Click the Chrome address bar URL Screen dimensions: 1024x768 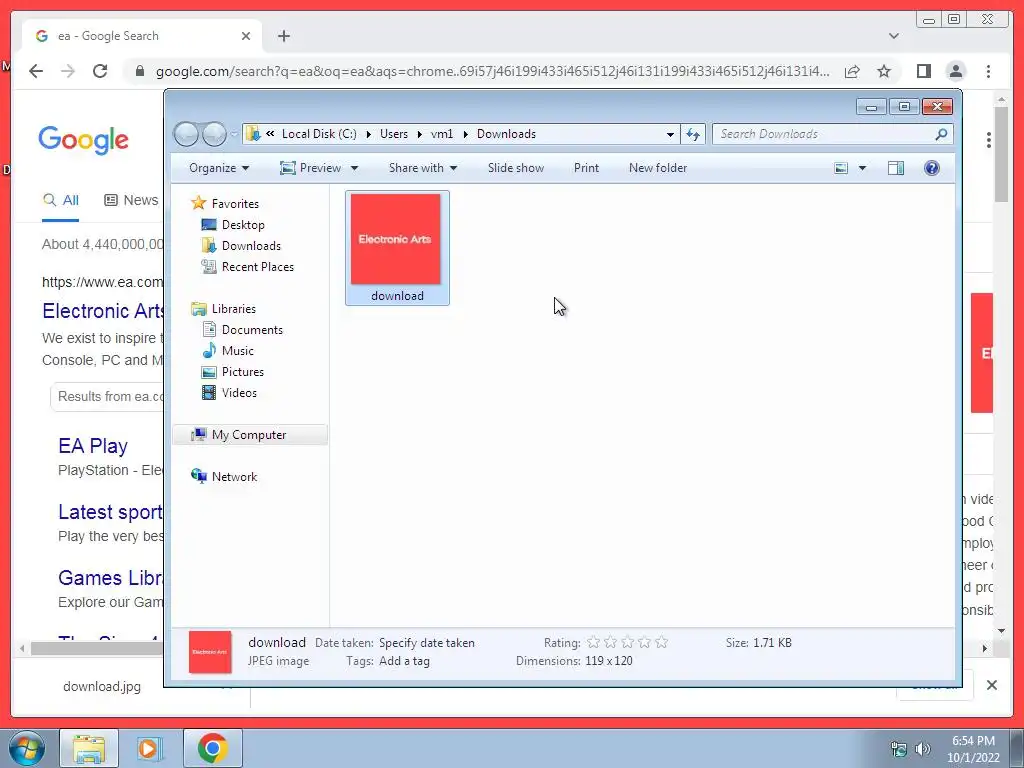[493, 71]
